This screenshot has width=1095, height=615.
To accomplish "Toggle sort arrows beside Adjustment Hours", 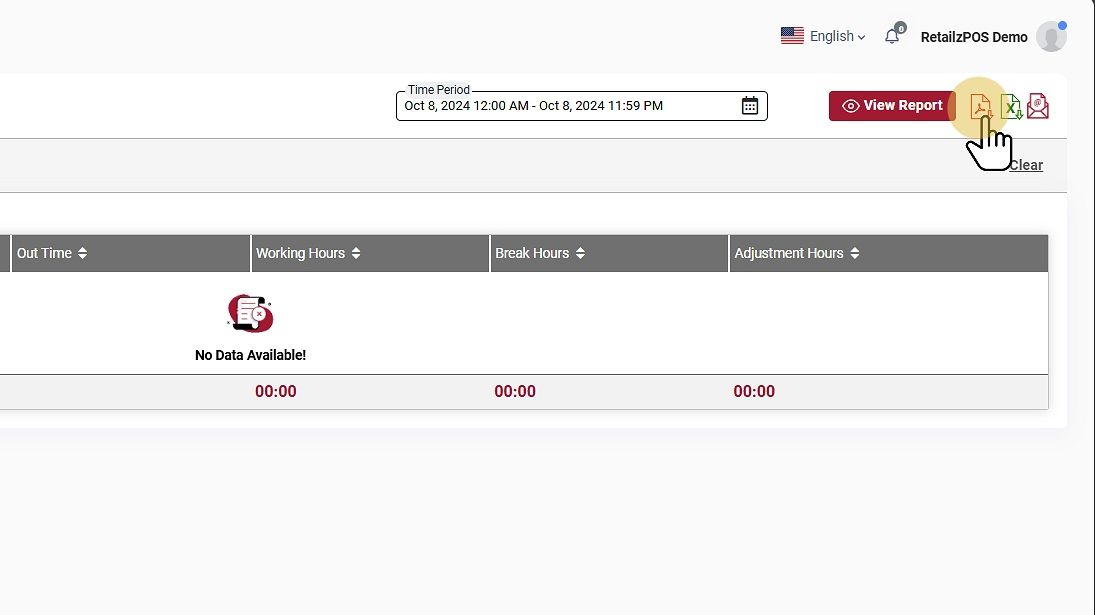I will point(855,254).
